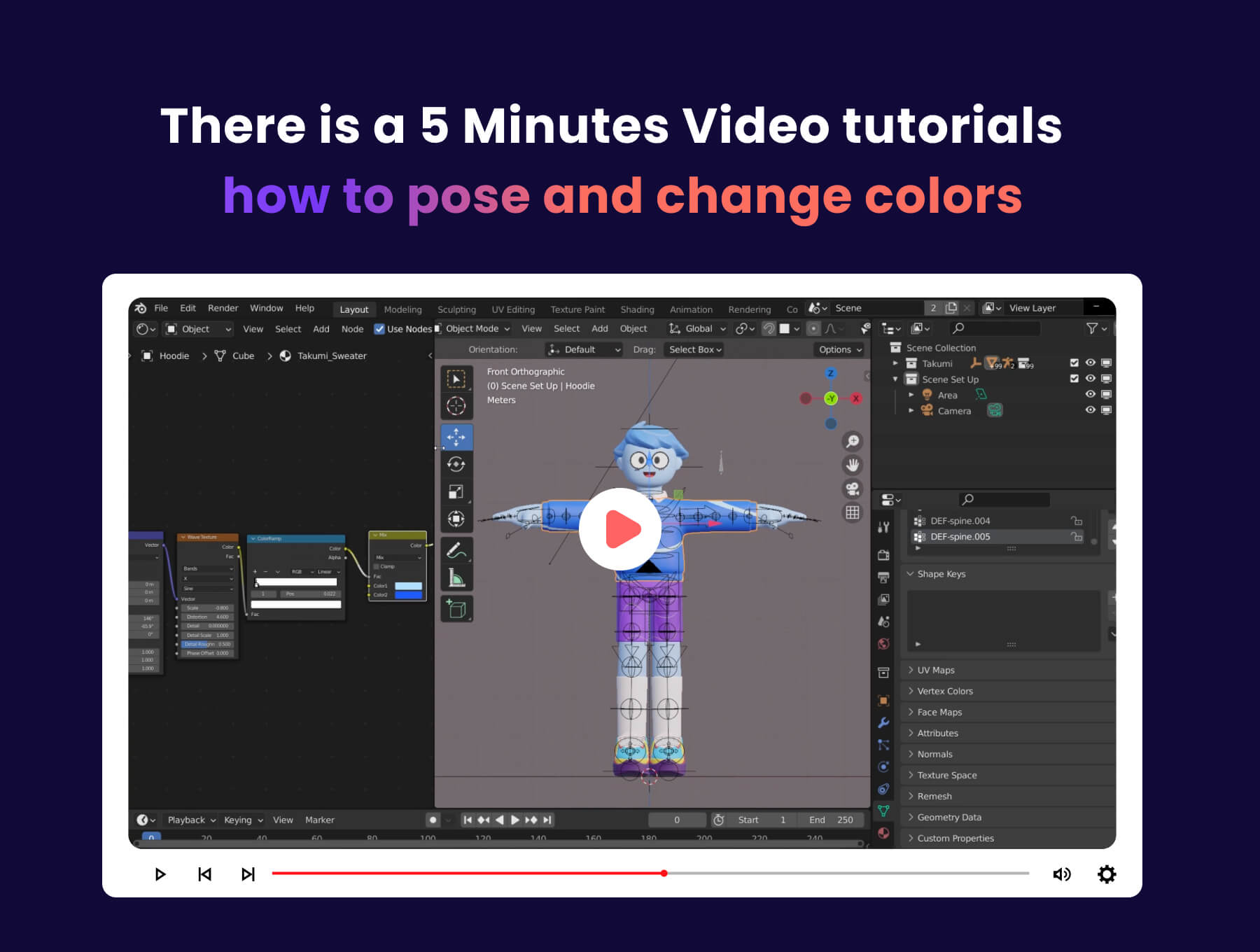Click the large play button on video
1260x952 pixels.
pyautogui.click(x=619, y=528)
